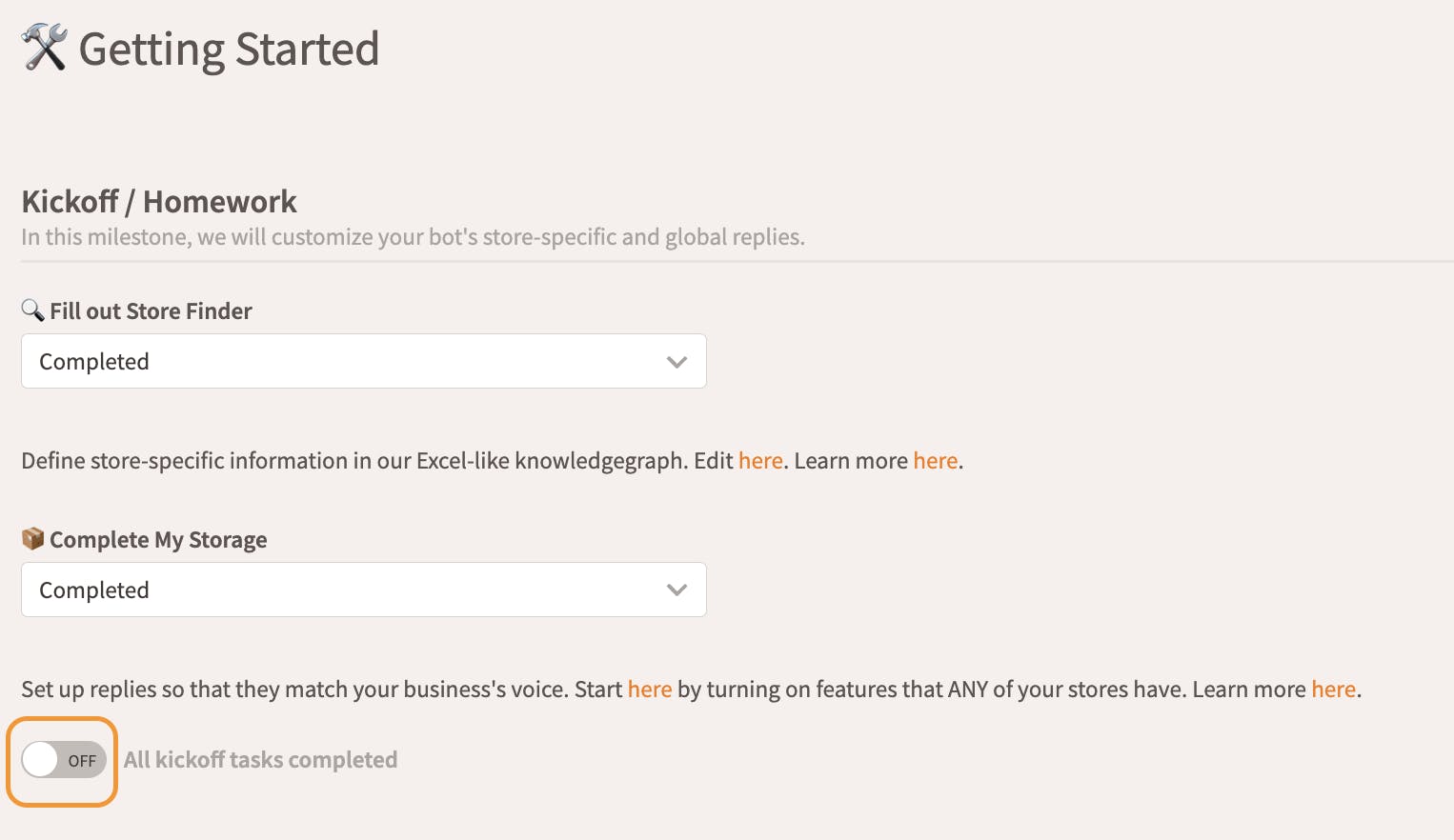Click the milestone description under Kickoff / Homework
Screen dimensions: 1454x840
[x=413, y=237]
